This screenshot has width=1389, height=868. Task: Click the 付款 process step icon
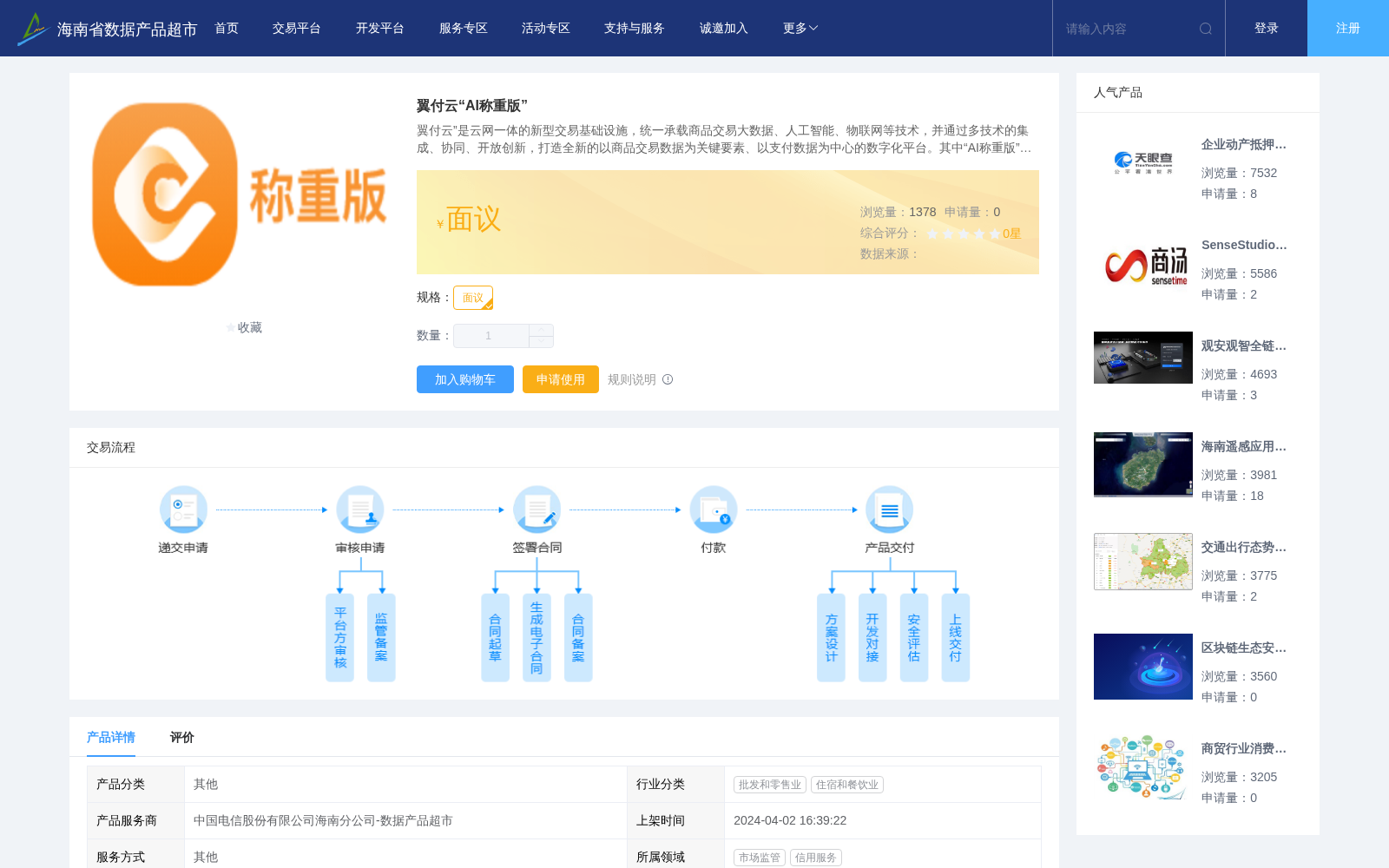click(x=714, y=510)
